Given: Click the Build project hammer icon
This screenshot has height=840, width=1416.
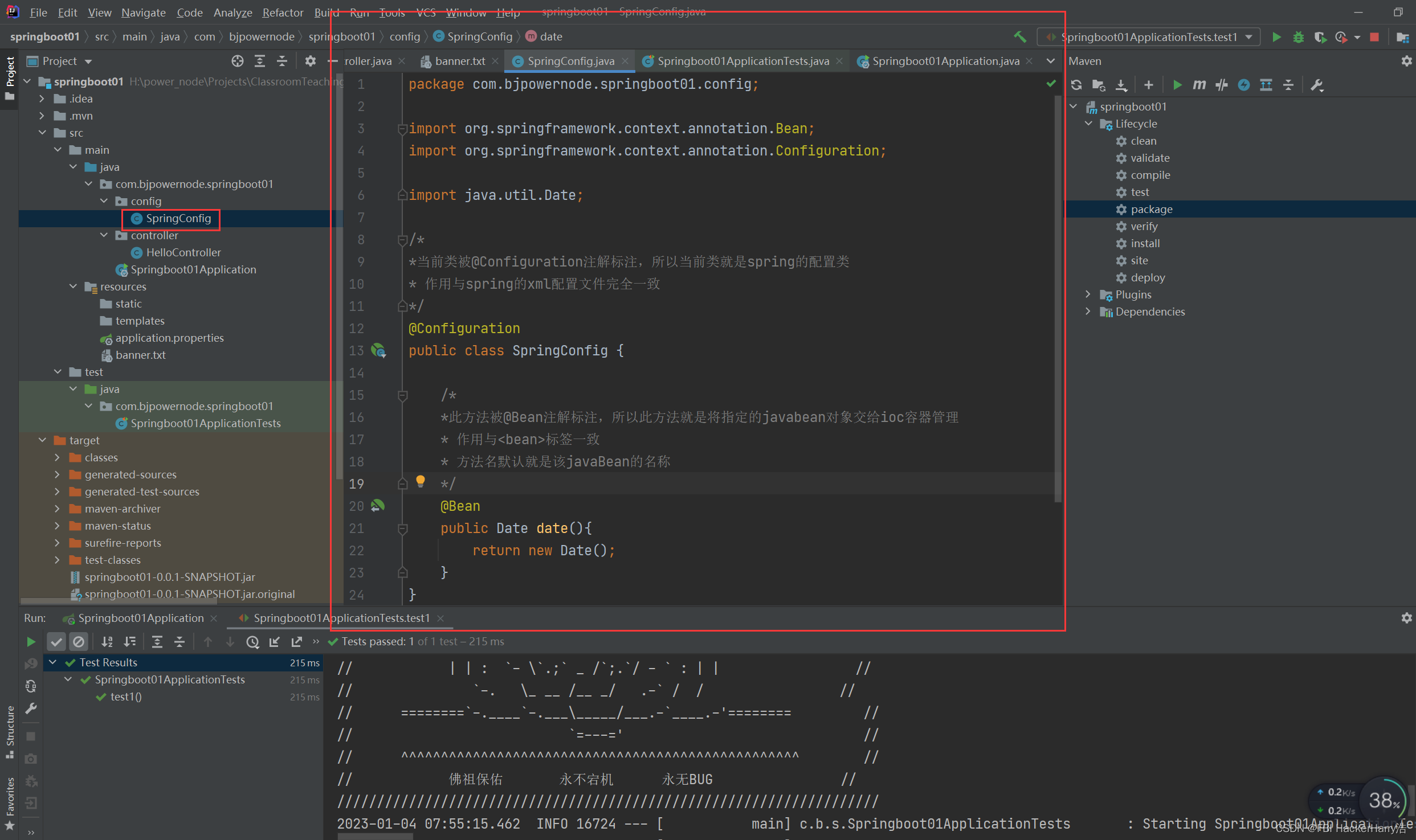Looking at the screenshot, I should pyautogui.click(x=1019, y=37).
